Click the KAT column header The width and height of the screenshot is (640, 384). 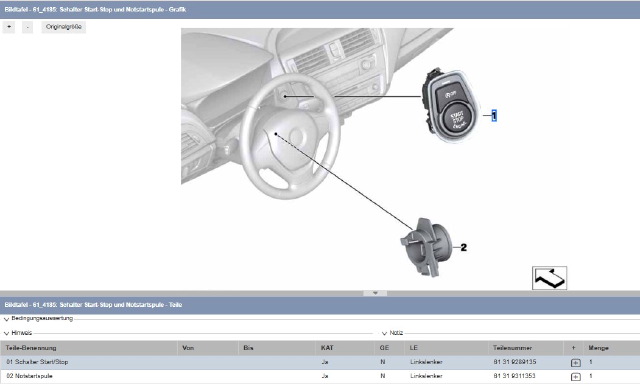pos(327,348)
